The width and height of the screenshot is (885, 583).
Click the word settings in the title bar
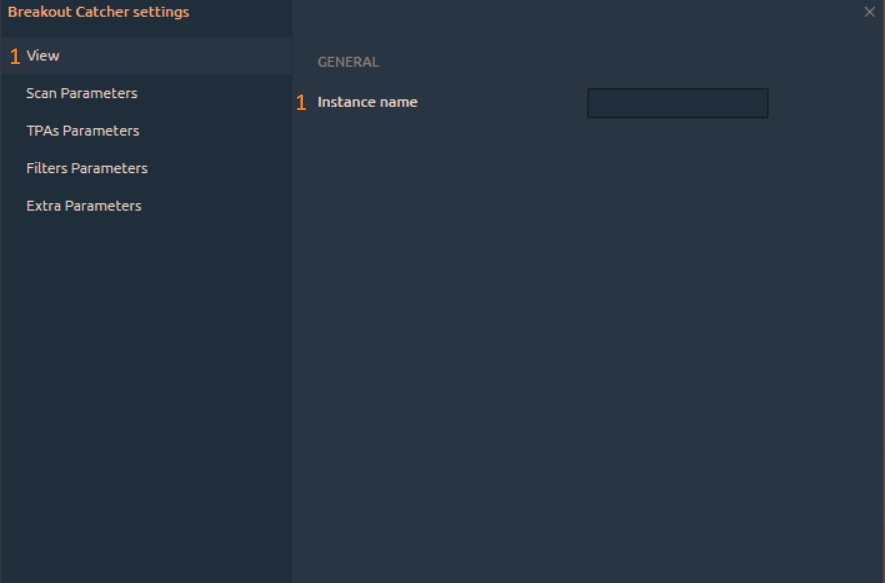pyautogui.click(x=161, y=12)
